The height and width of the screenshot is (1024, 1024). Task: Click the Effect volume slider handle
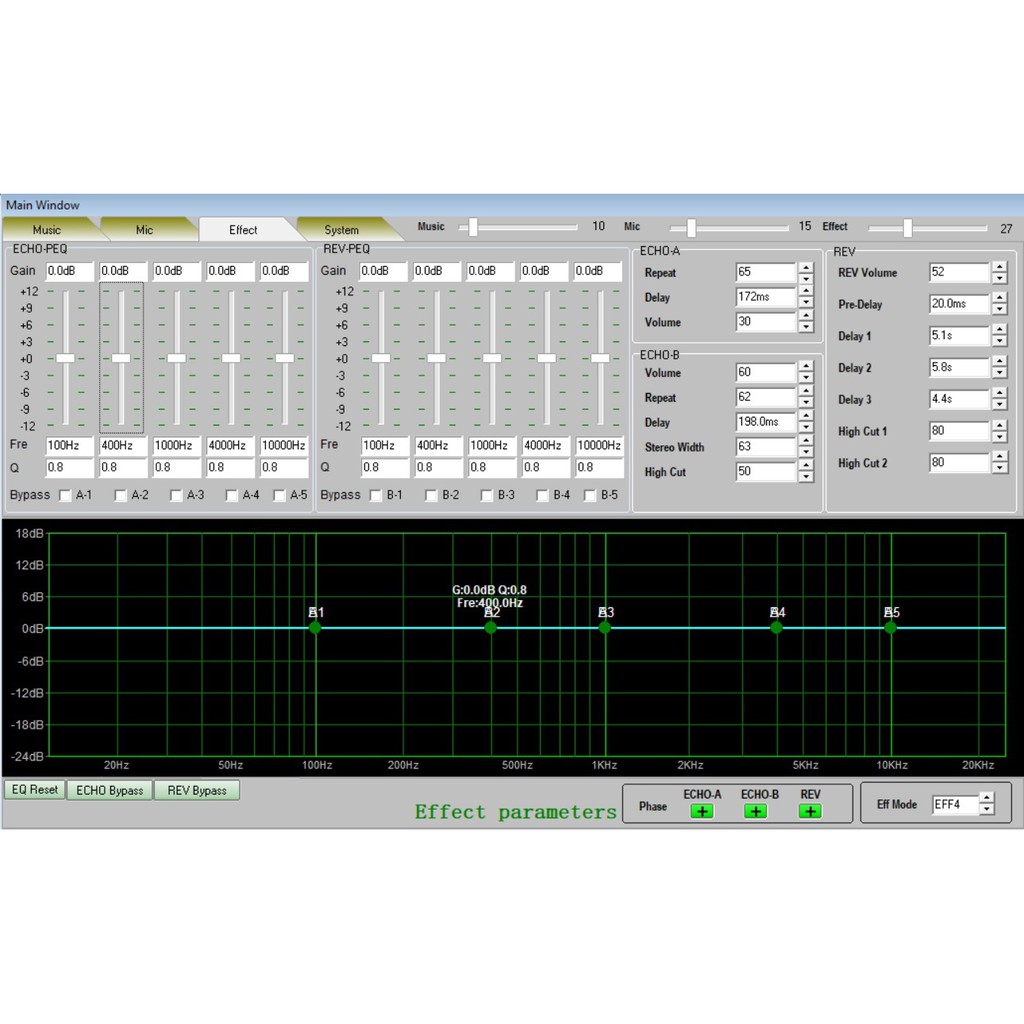(907, 228)
